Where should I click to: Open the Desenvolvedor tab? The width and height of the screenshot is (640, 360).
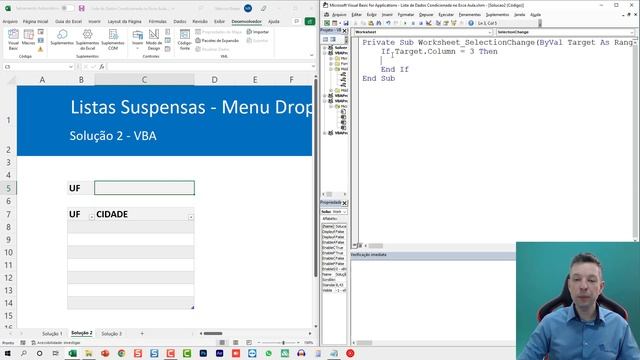point(247,21)
